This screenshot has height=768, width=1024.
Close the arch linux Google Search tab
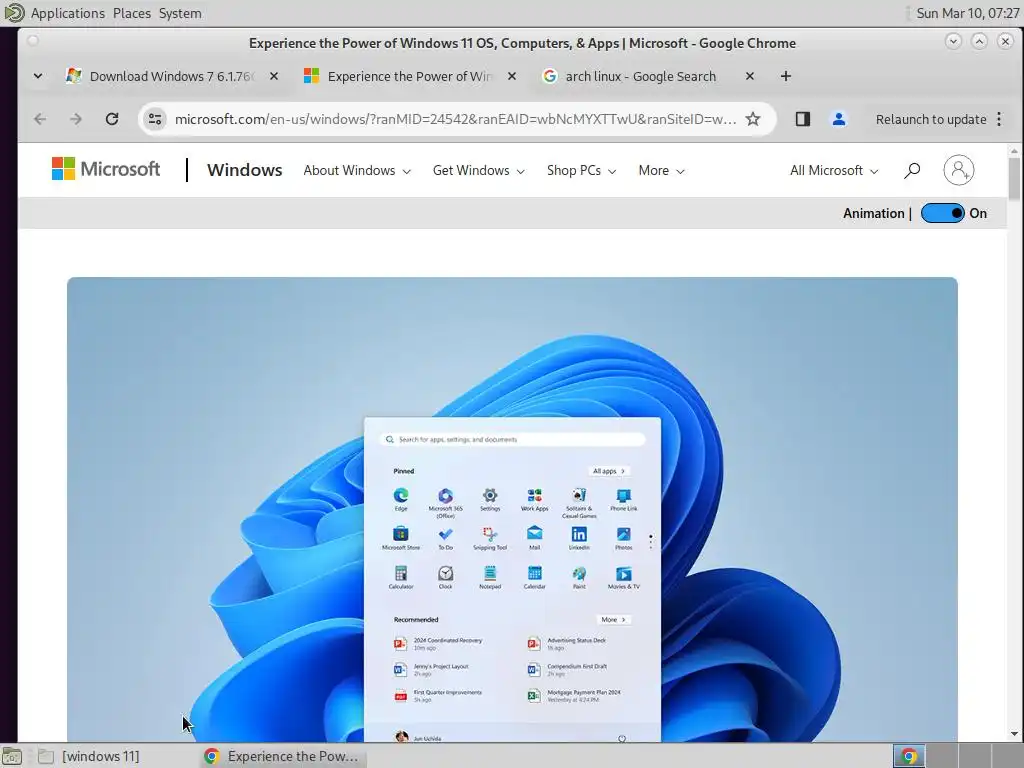pyautogui.click(x=750, y=76)
